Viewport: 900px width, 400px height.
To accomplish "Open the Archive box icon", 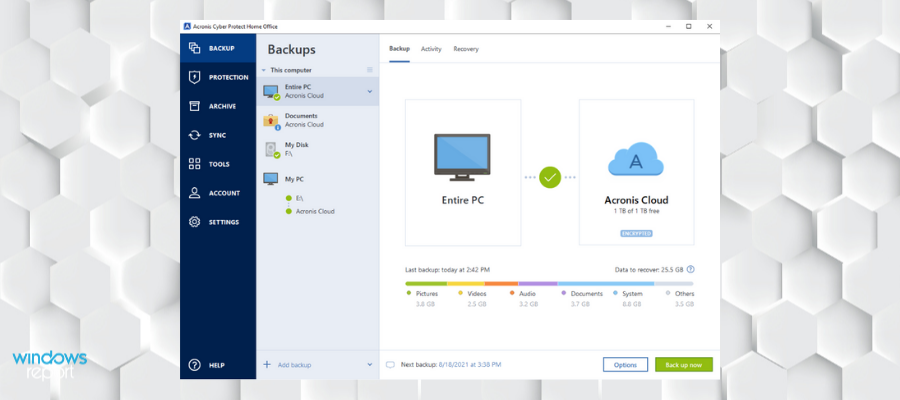I will tap(195, 106).
